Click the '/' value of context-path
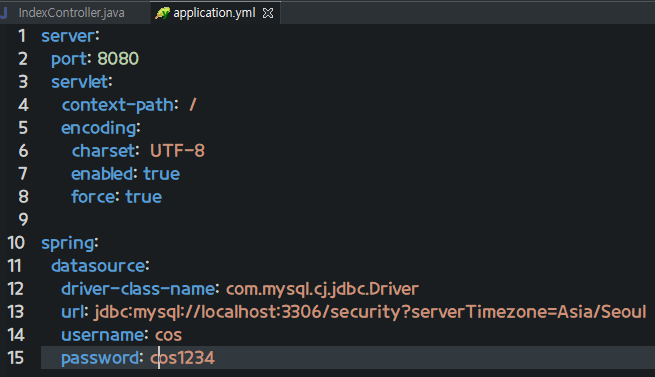655x377 pixels. point(193,104)
